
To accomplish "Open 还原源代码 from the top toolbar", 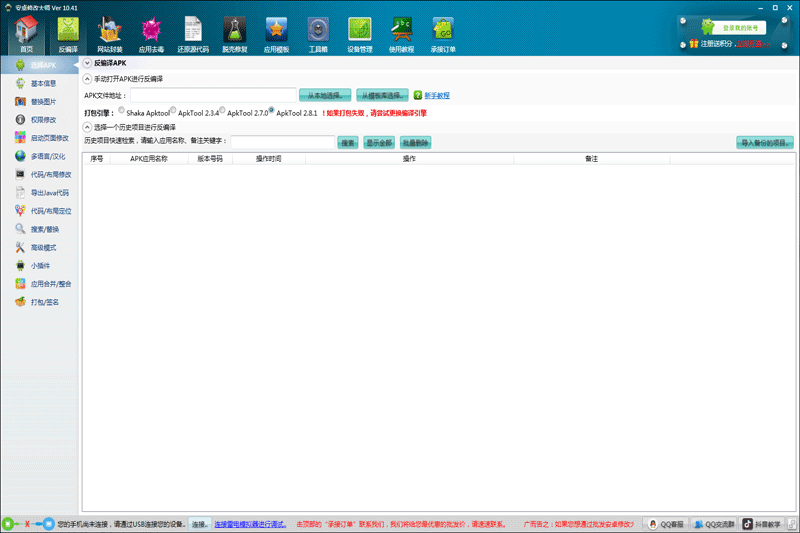I will (194, 34).
